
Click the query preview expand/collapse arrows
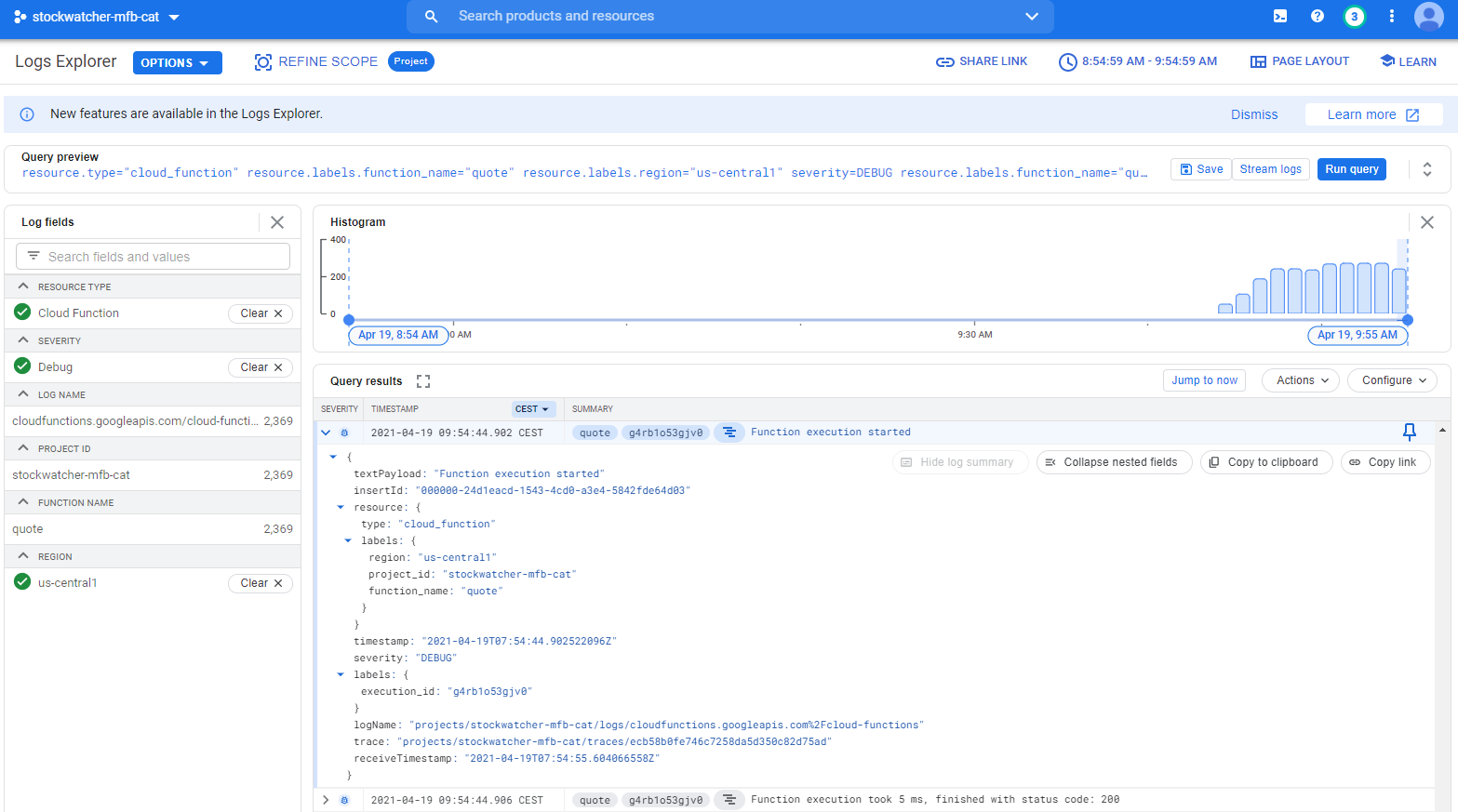coord(1426,169)
